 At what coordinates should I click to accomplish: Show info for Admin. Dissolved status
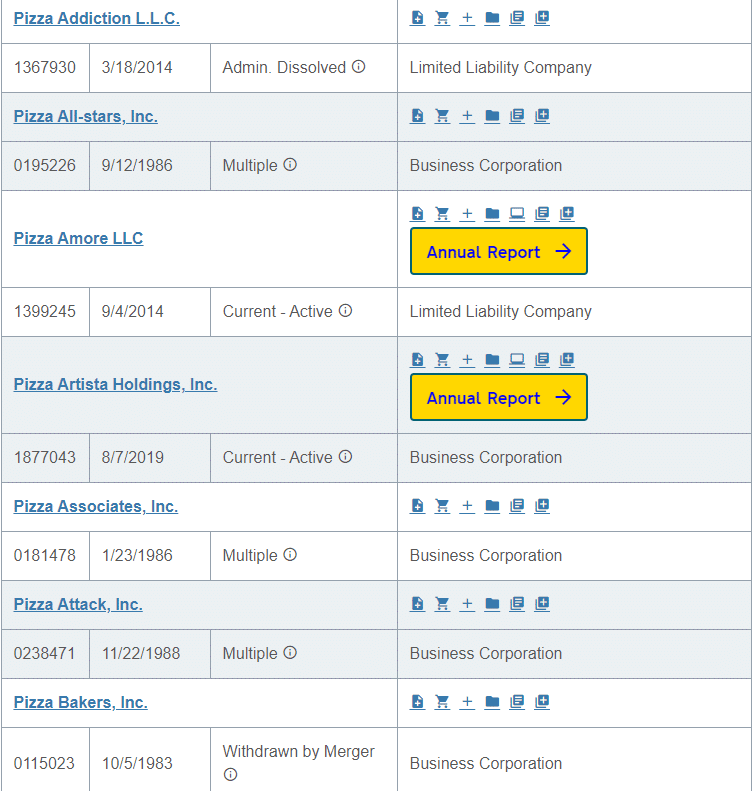click(x=358, y=67)
